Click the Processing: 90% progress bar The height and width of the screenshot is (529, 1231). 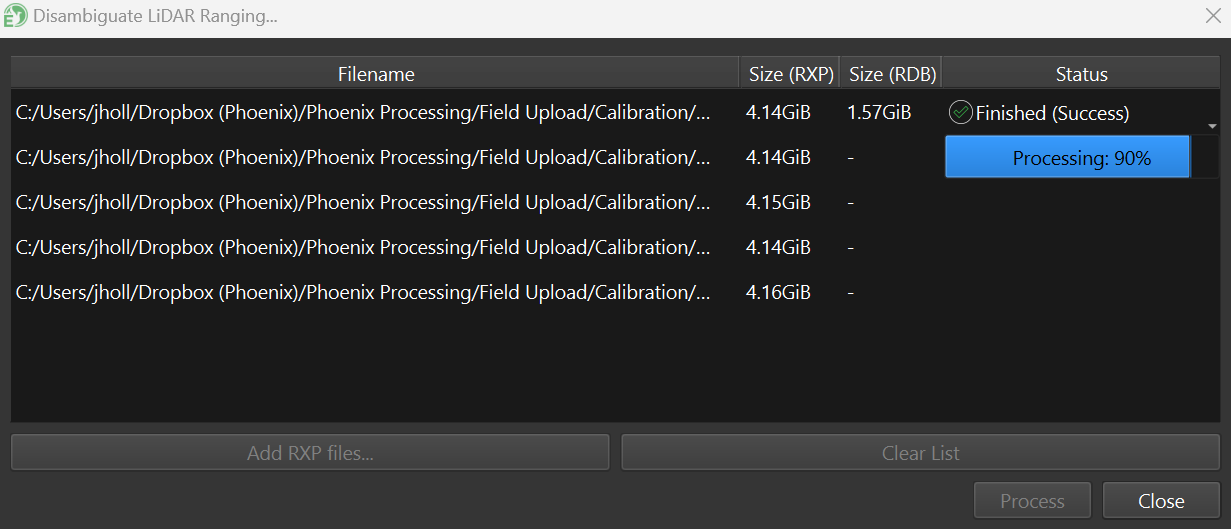(1067, 158)
